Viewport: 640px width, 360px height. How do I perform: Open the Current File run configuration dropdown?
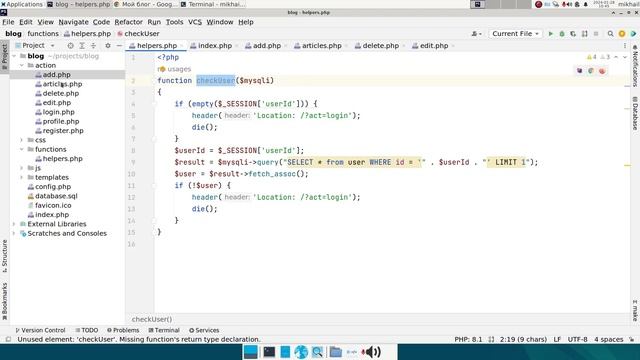(x=515, y=34)
